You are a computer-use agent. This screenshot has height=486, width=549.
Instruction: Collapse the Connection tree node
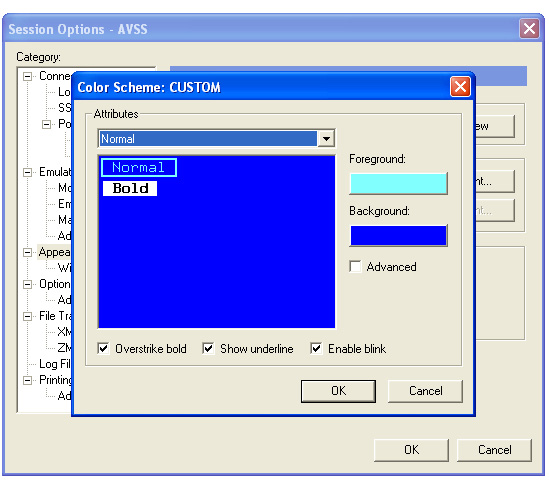(27, 76)
